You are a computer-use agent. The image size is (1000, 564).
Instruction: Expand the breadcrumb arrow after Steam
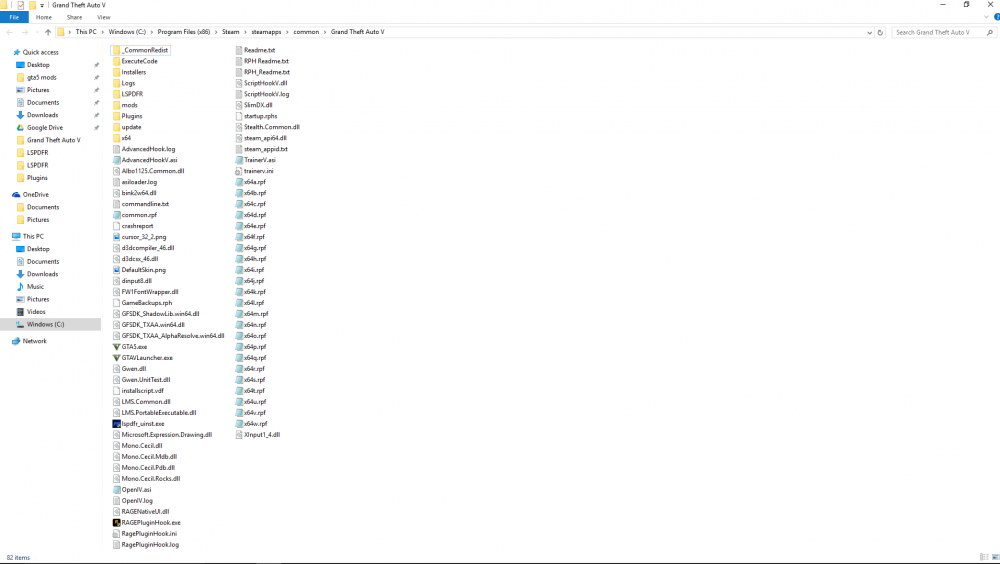click(246, 32)
